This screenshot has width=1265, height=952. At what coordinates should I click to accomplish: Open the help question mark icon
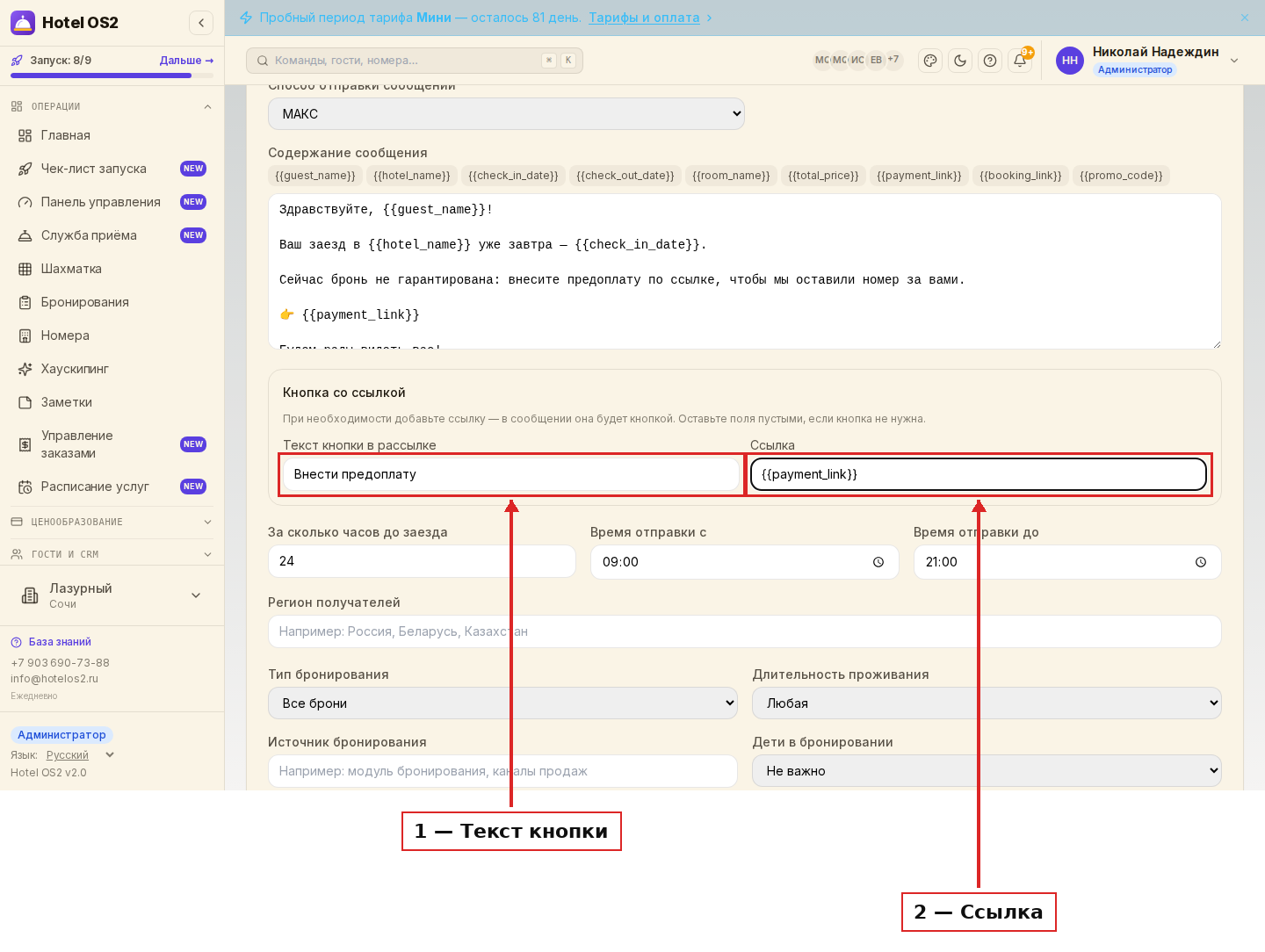(990, 61)
